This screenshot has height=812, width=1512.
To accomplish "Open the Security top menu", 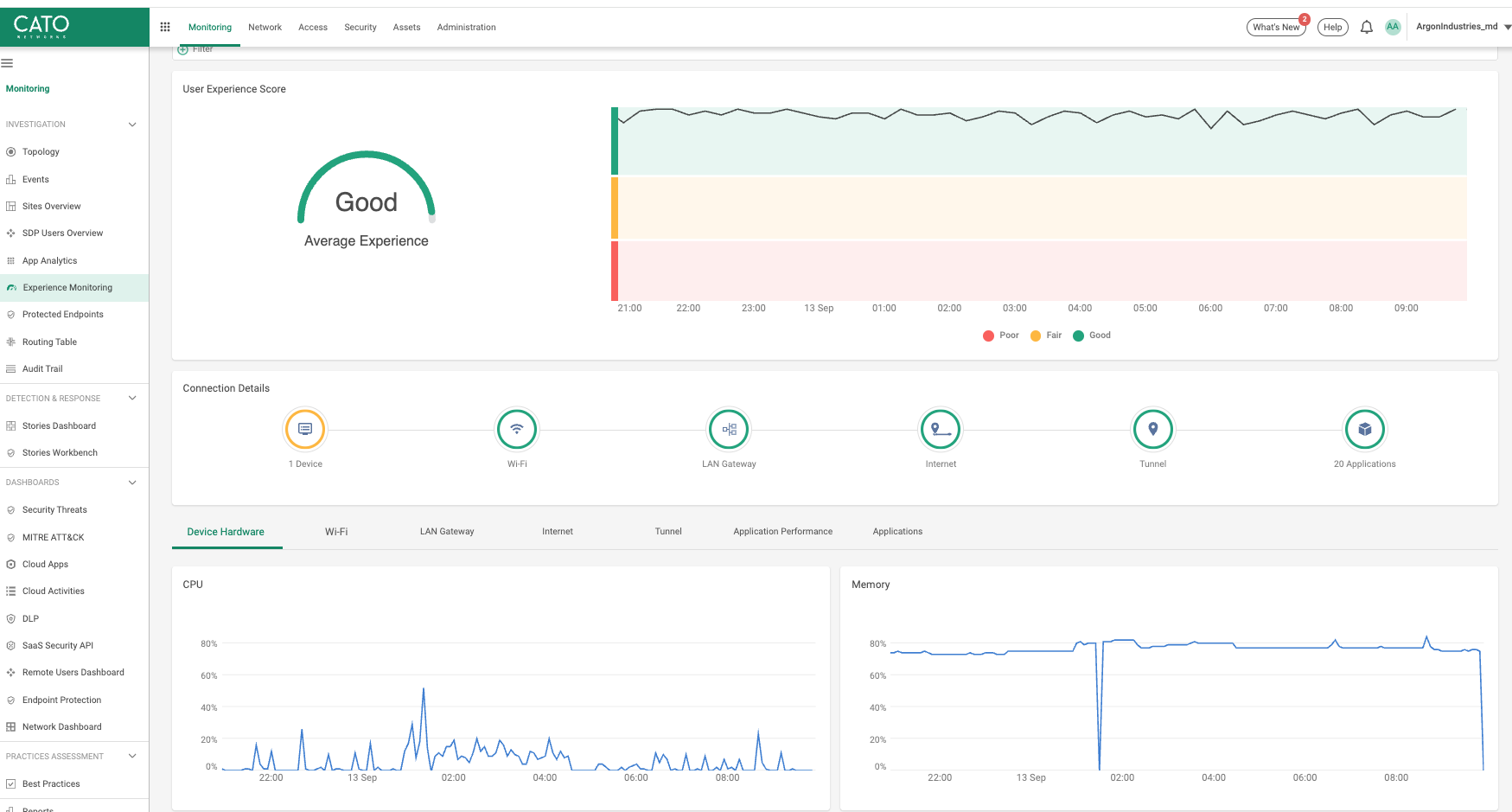I will tap(360, 28).
